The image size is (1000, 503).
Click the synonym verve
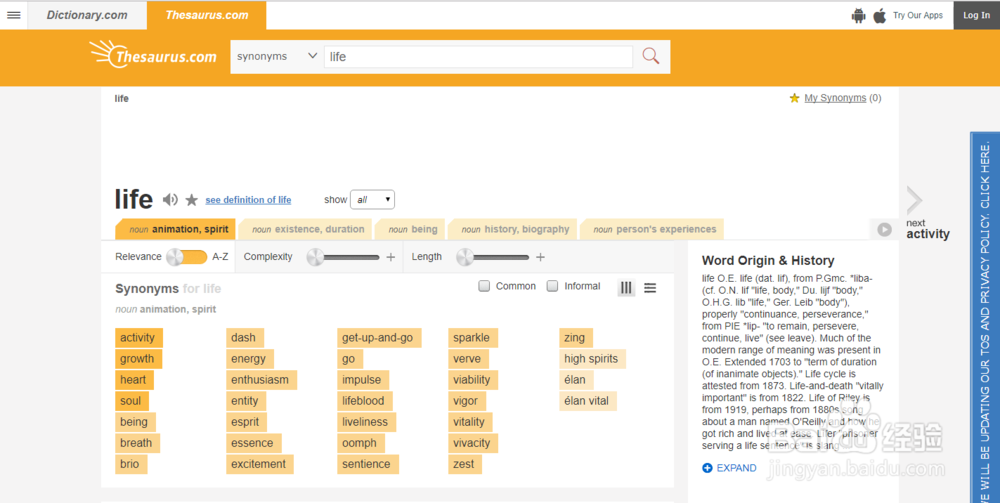pos(469,359)
